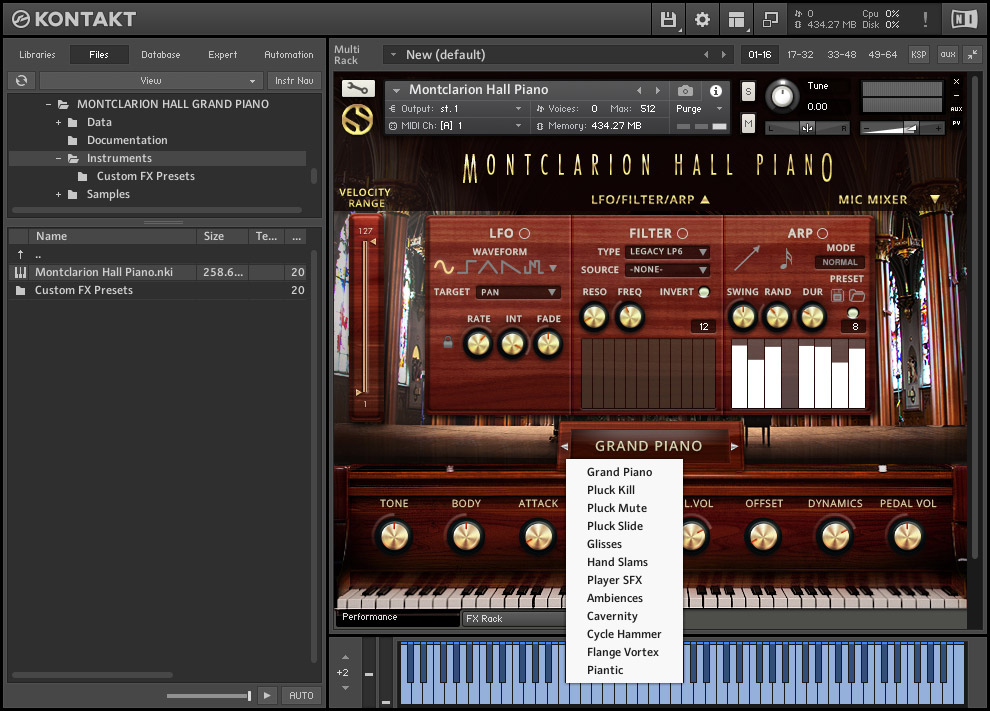The image size is (990, 711).
Task: Open the instrument info icon
Action: 716,91
